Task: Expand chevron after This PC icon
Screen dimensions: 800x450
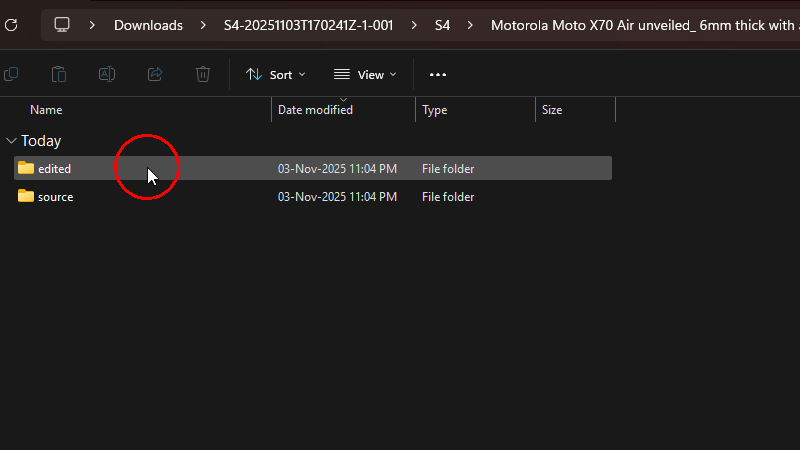Action: tap(92, 25)
